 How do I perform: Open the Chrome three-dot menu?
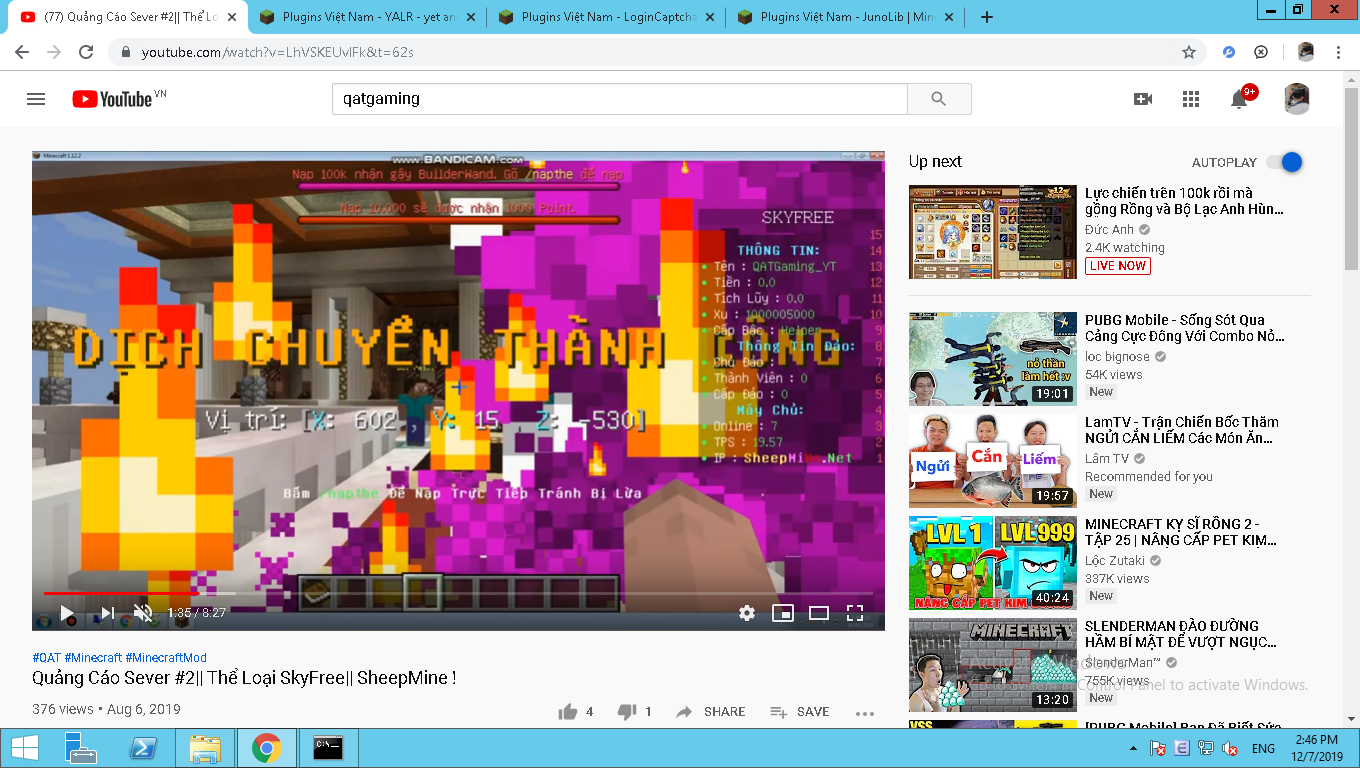1339,52
